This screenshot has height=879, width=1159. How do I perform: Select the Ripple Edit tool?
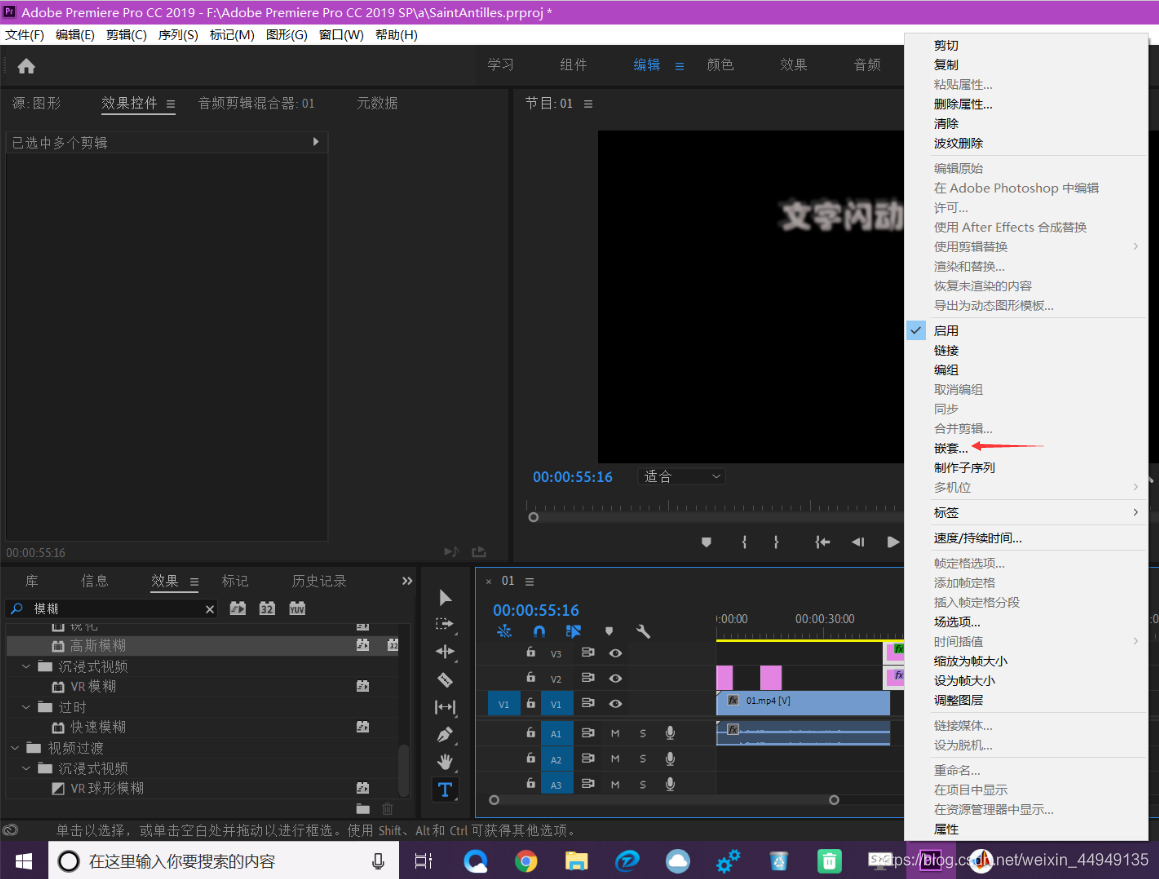point(445,651)
